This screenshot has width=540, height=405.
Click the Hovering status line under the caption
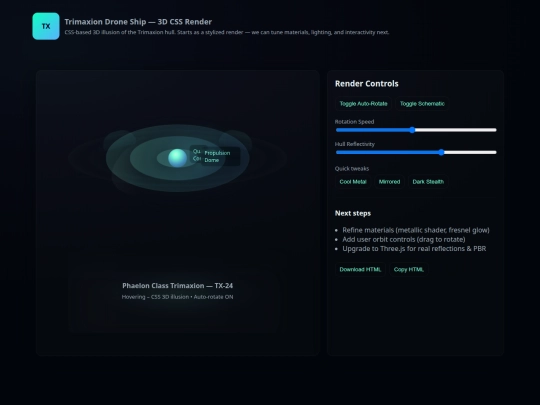(177, 297)
